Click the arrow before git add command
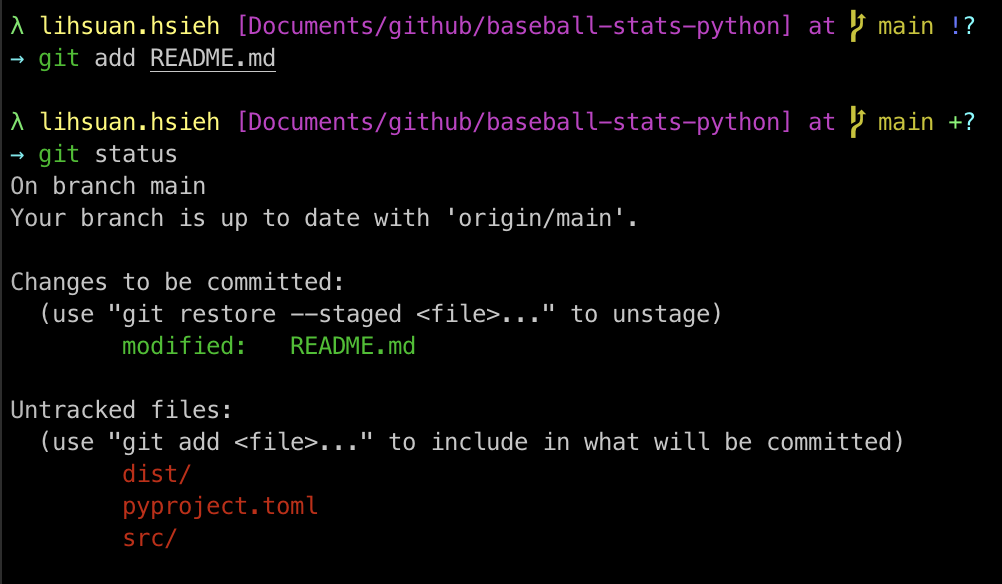1002x584 pixels. pyautogui.click(x=17, y=59)
